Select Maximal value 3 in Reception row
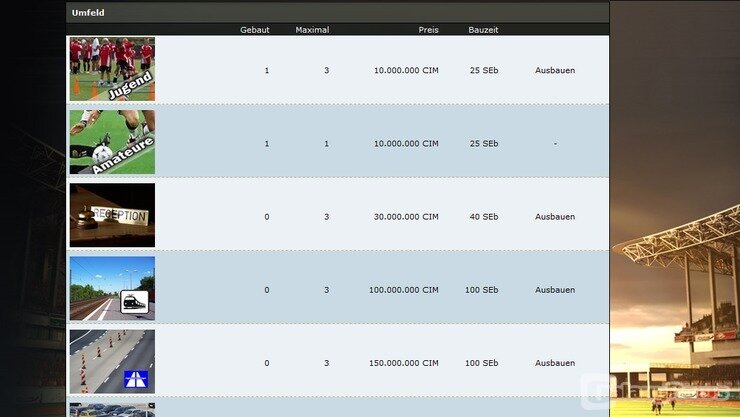 (327, 217)
